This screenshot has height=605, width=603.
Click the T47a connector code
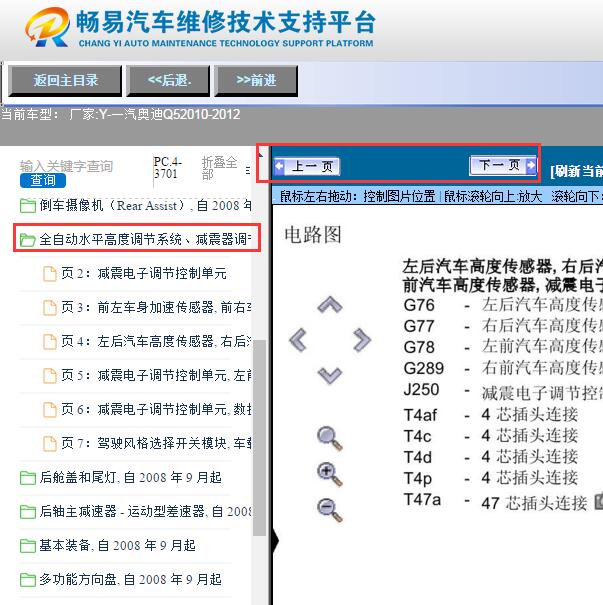click(422, 500)
